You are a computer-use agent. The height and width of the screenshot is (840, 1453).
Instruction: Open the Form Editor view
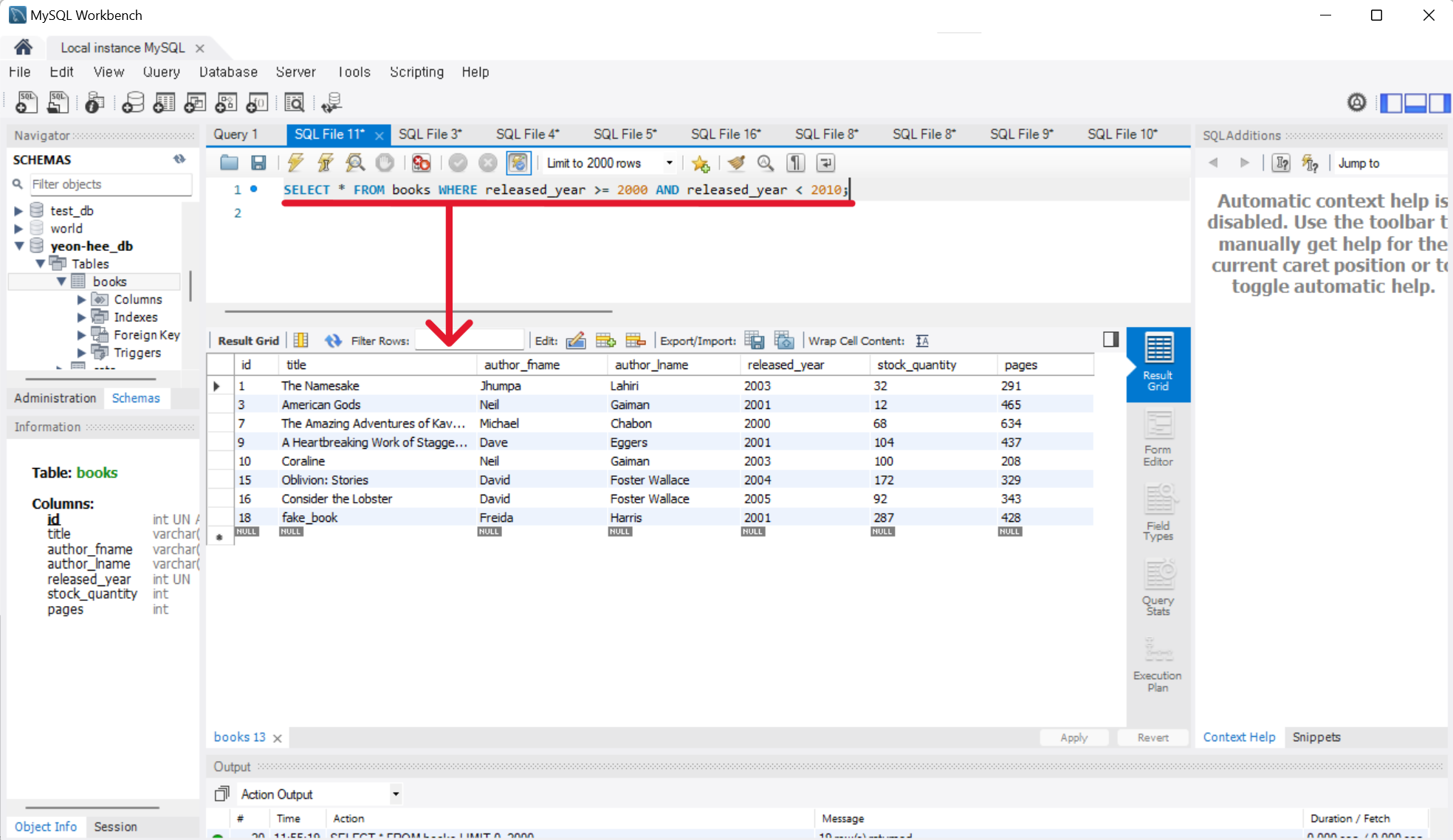[1158, 438]
